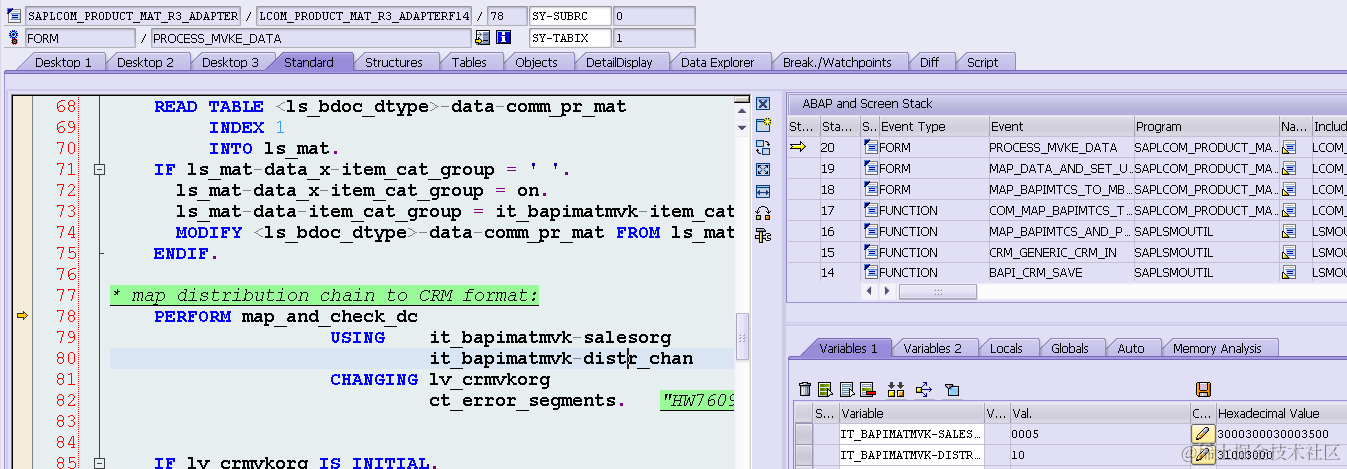This screenshot has height=469, width=1347.
Task: Click the CRM_GENERIC_CRM_IN event cell
Action: point(1060,252)
